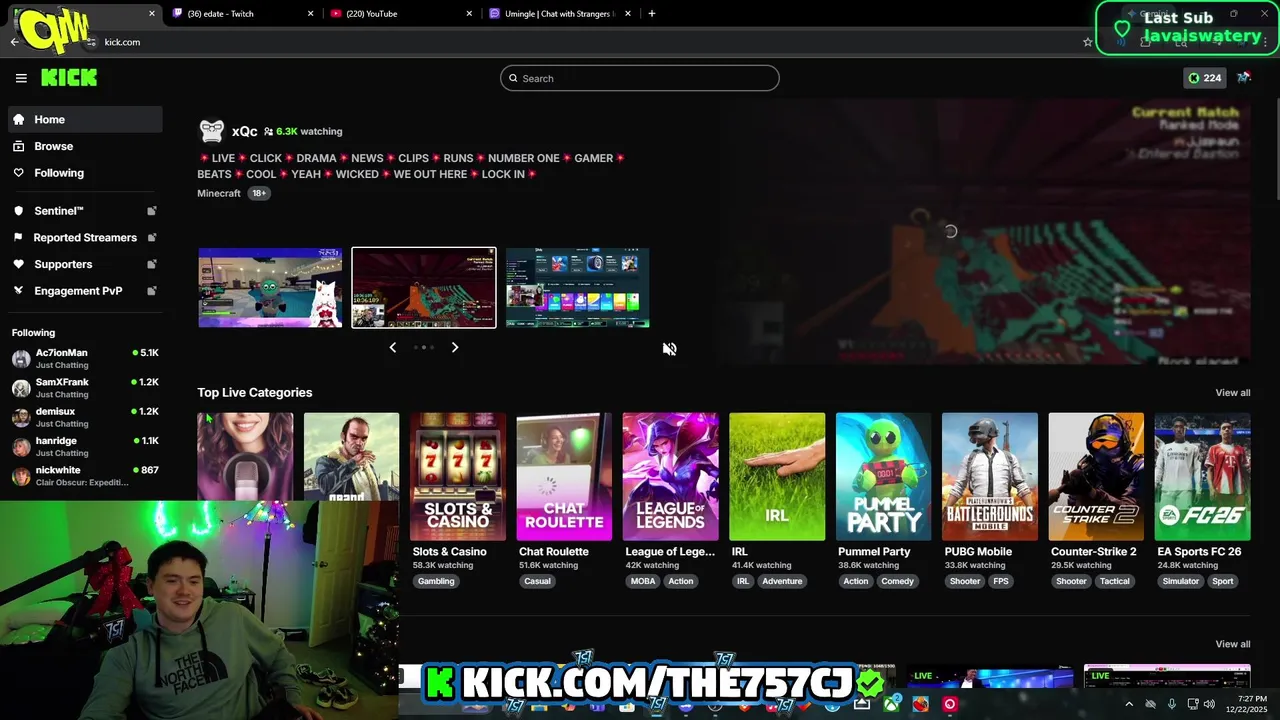Click the Sentinel shield icon
The height and width of the screenshot is (720, 1280).
[x=18, y=211]
